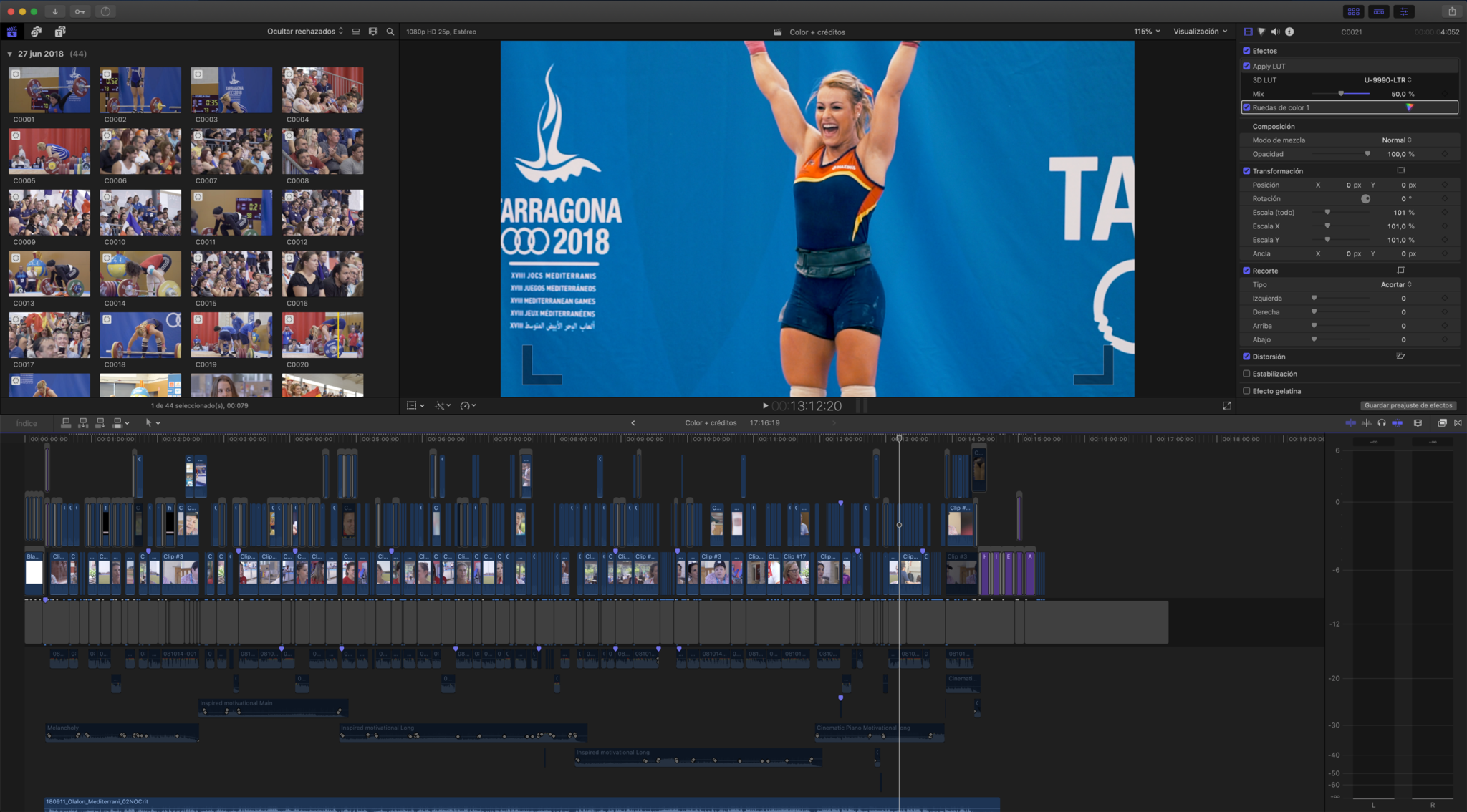Toggle snapping in the timeline
Image resolution: width=1467 pixels, height=812 pixels.
tap(1398, 423)
